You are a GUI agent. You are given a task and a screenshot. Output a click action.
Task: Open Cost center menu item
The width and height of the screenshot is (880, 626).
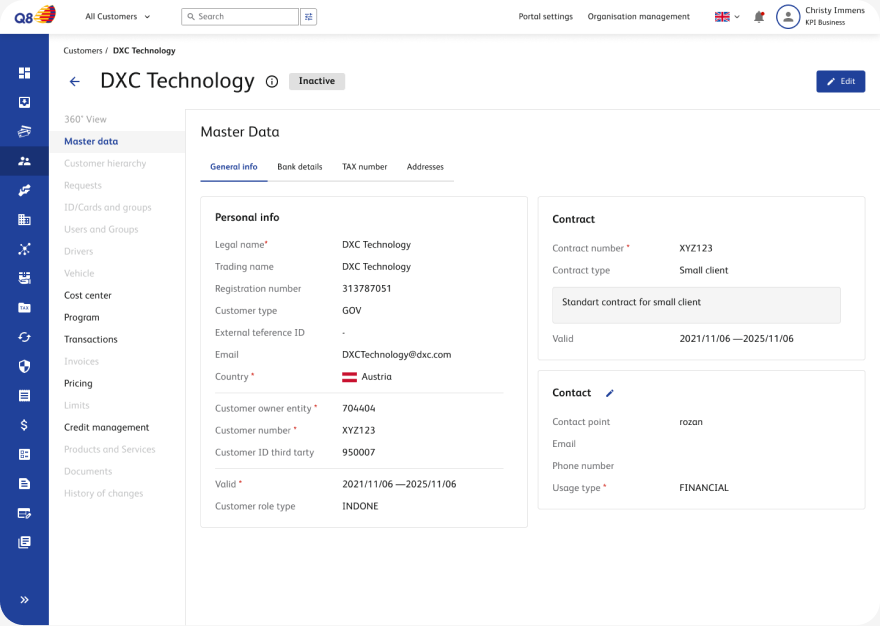coord(88,295)
